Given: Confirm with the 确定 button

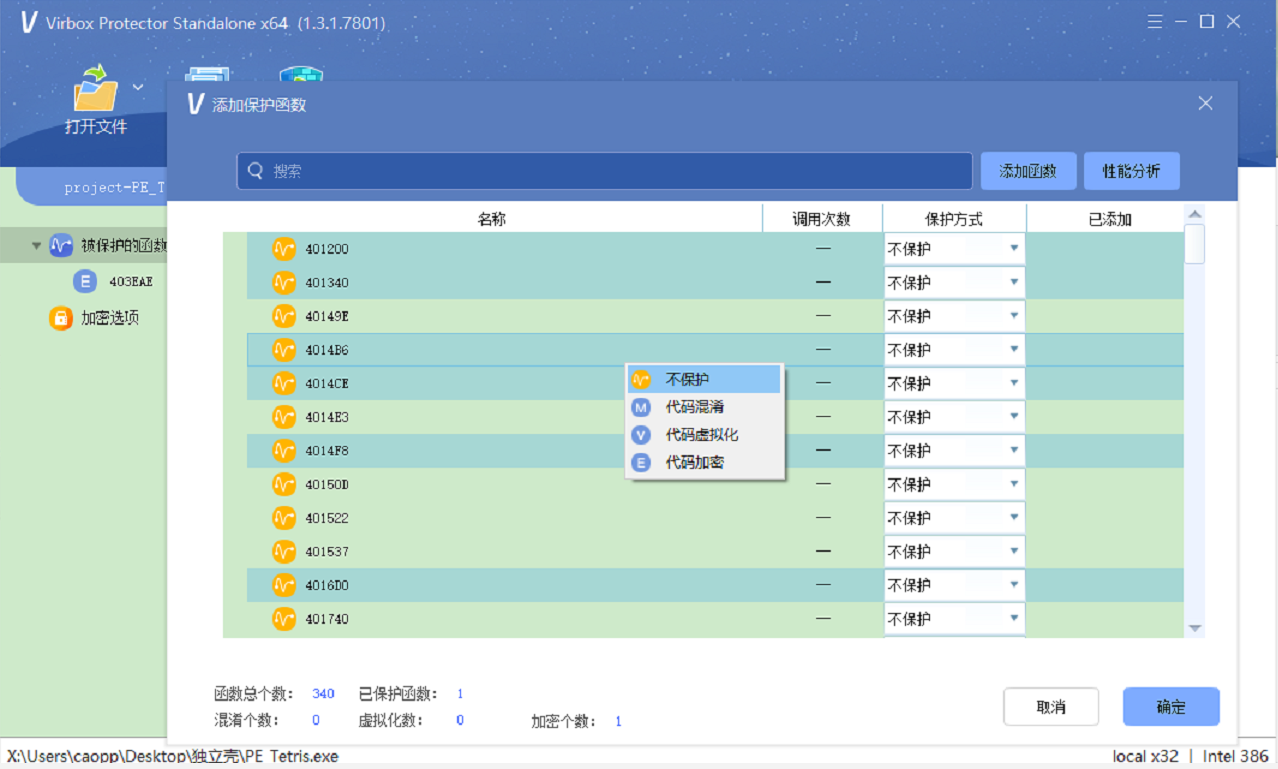Looking at the screenshot, I should (1170, 707).
